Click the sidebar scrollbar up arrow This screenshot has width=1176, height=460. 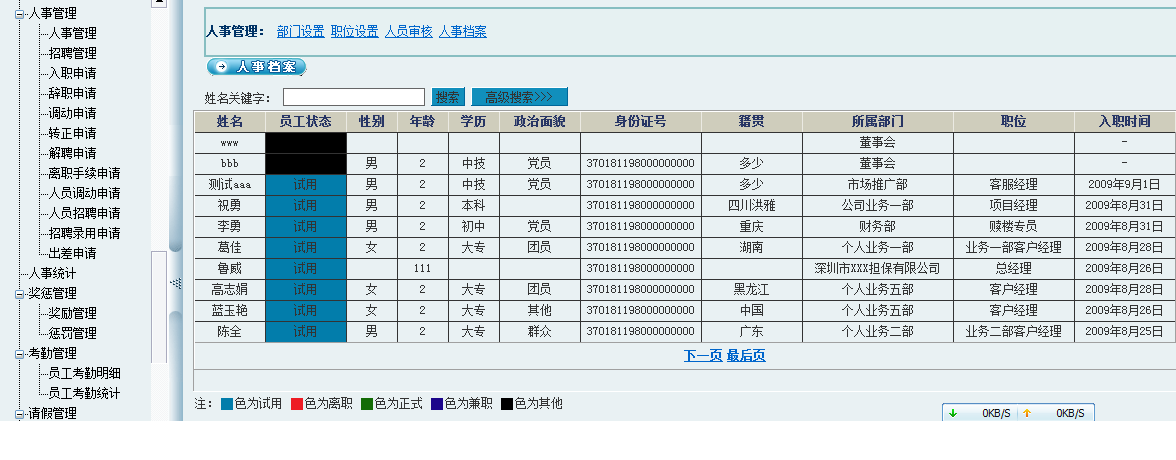[x=159, y=3]
